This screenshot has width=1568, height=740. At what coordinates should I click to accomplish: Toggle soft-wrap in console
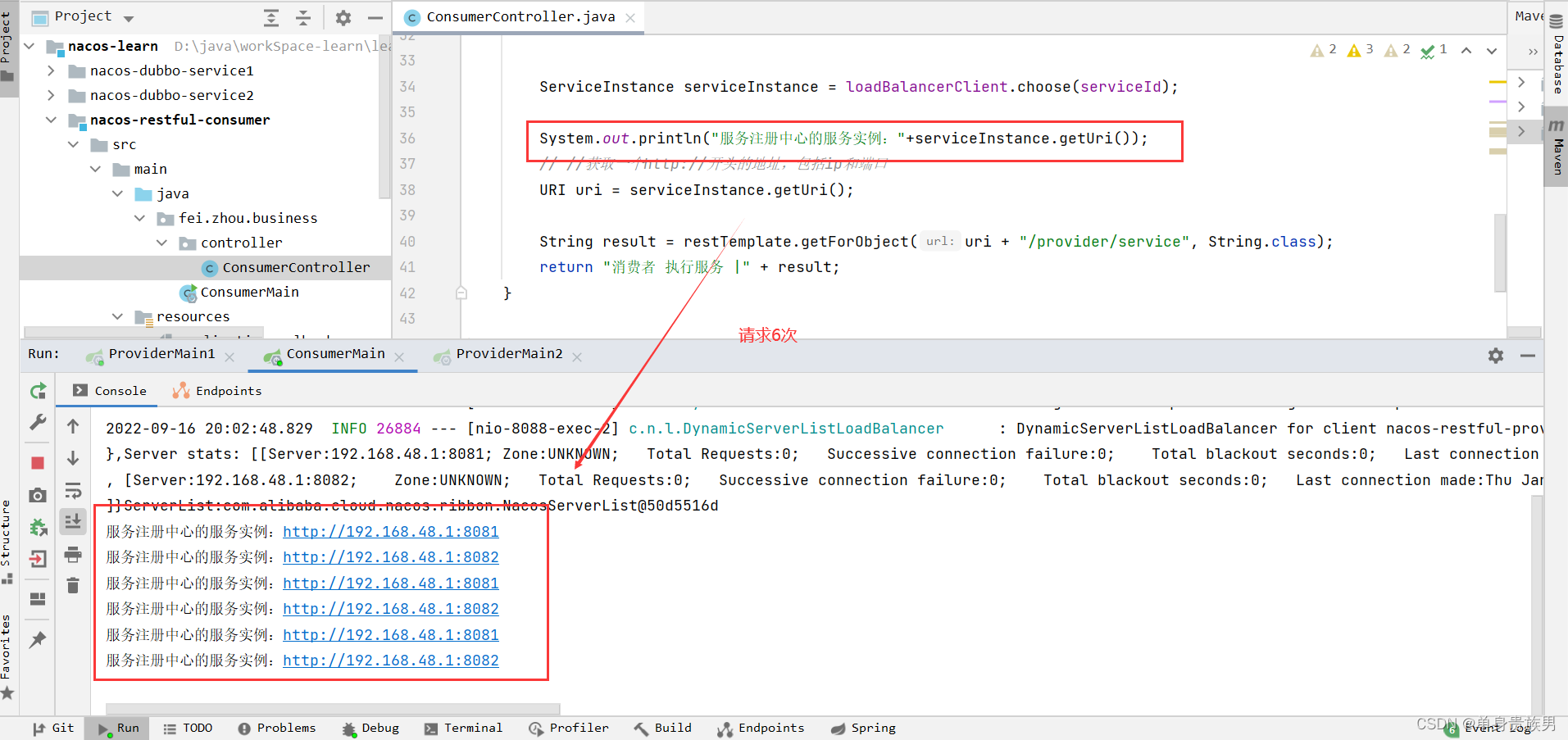click(x=73, y=490)
